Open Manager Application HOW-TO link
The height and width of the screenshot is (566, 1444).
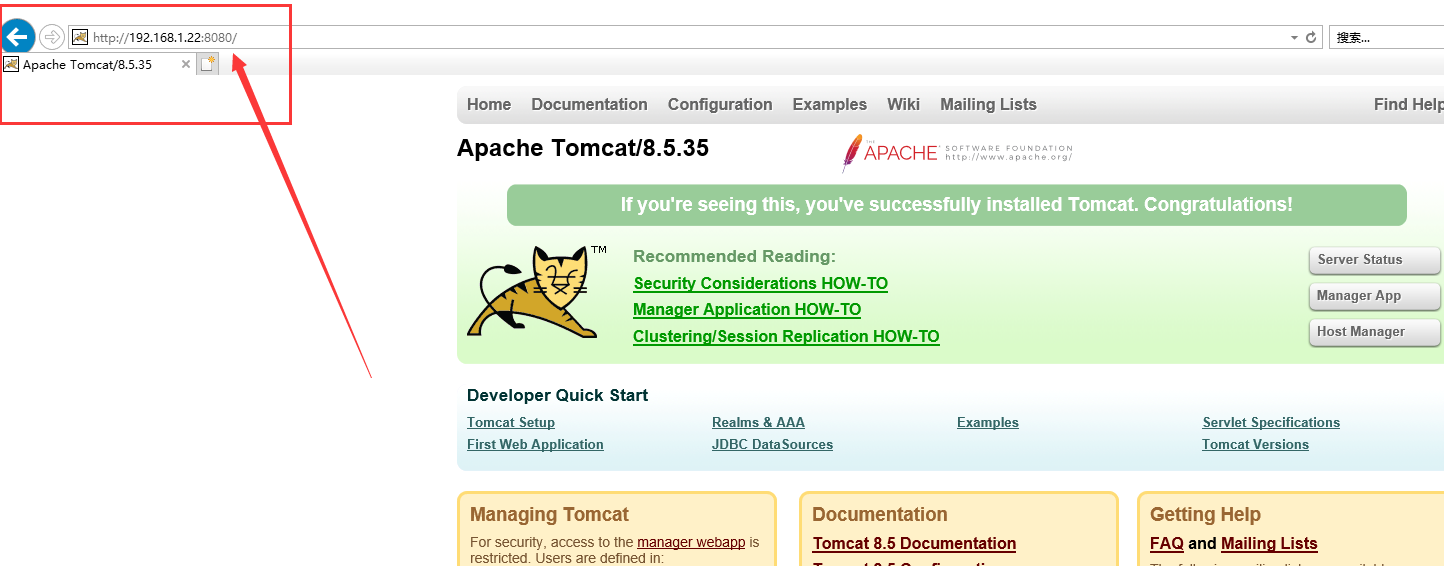click(x=747, y=309)
